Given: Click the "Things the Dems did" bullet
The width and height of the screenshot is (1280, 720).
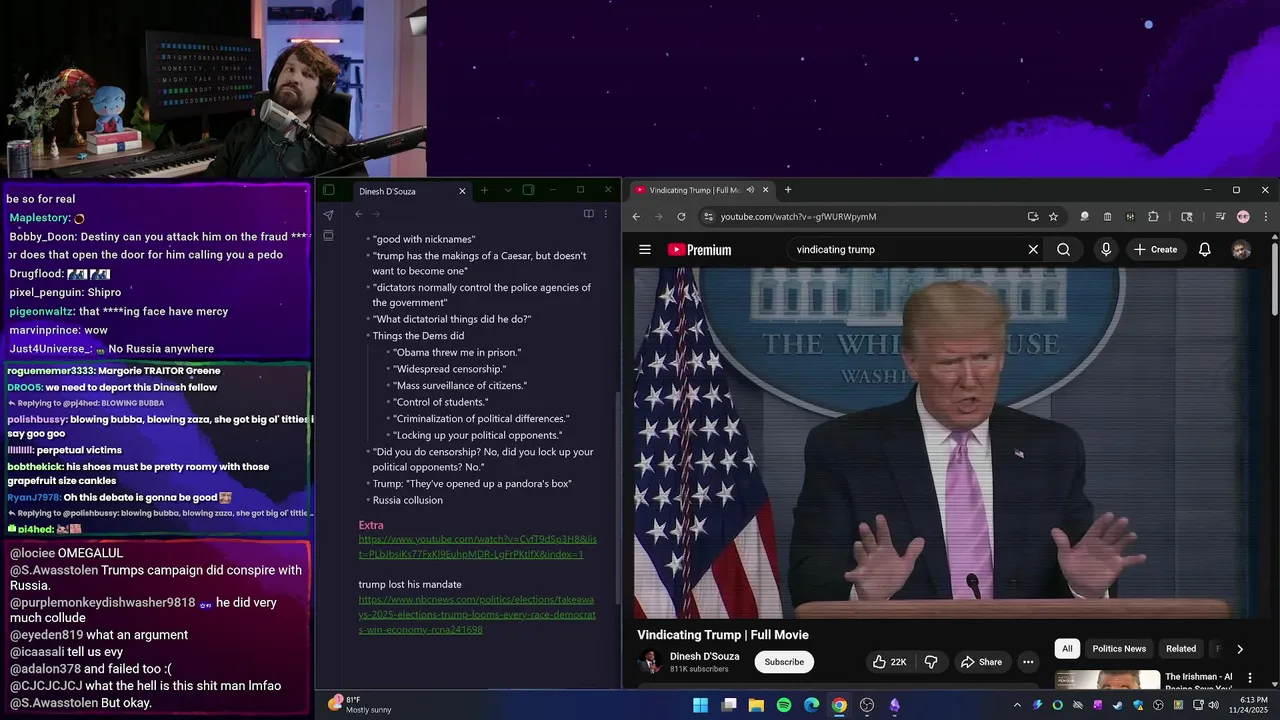Looking at the screenshot, I should pos(418,336).
